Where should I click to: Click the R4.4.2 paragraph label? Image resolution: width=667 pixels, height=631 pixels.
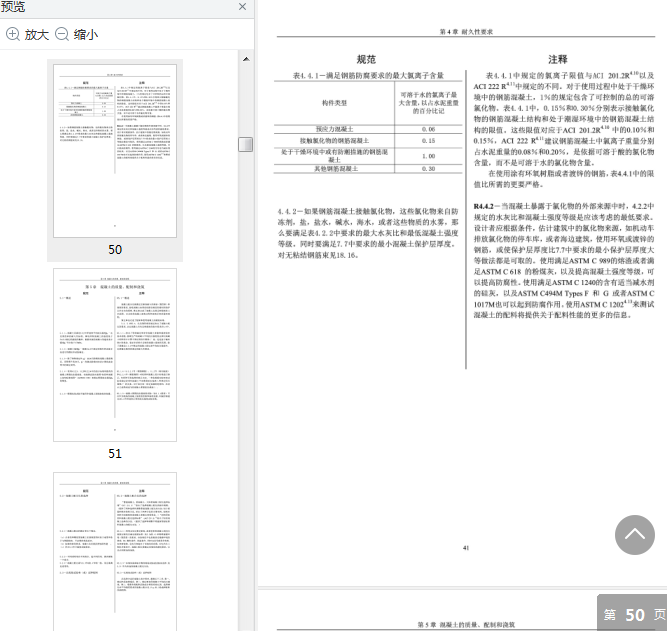pos(484,206)
